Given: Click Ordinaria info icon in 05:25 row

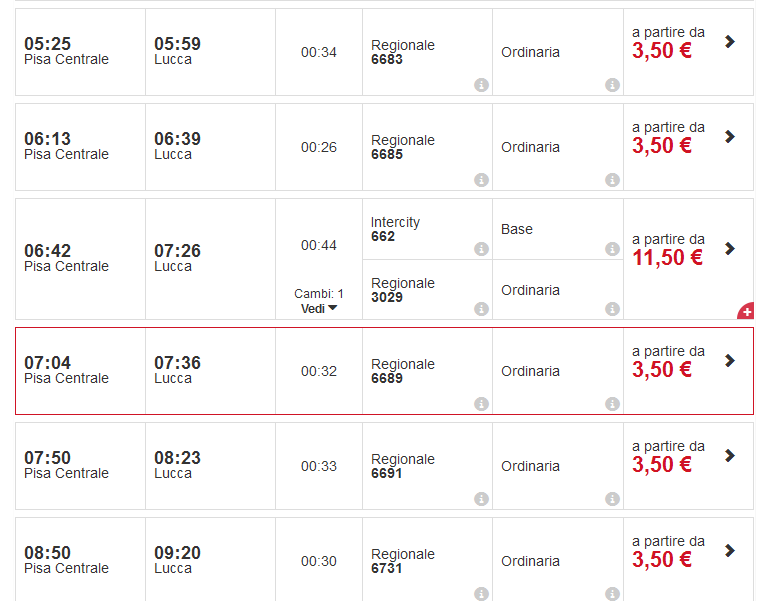Looking at the screenshot, I should (x=612, y=85).
